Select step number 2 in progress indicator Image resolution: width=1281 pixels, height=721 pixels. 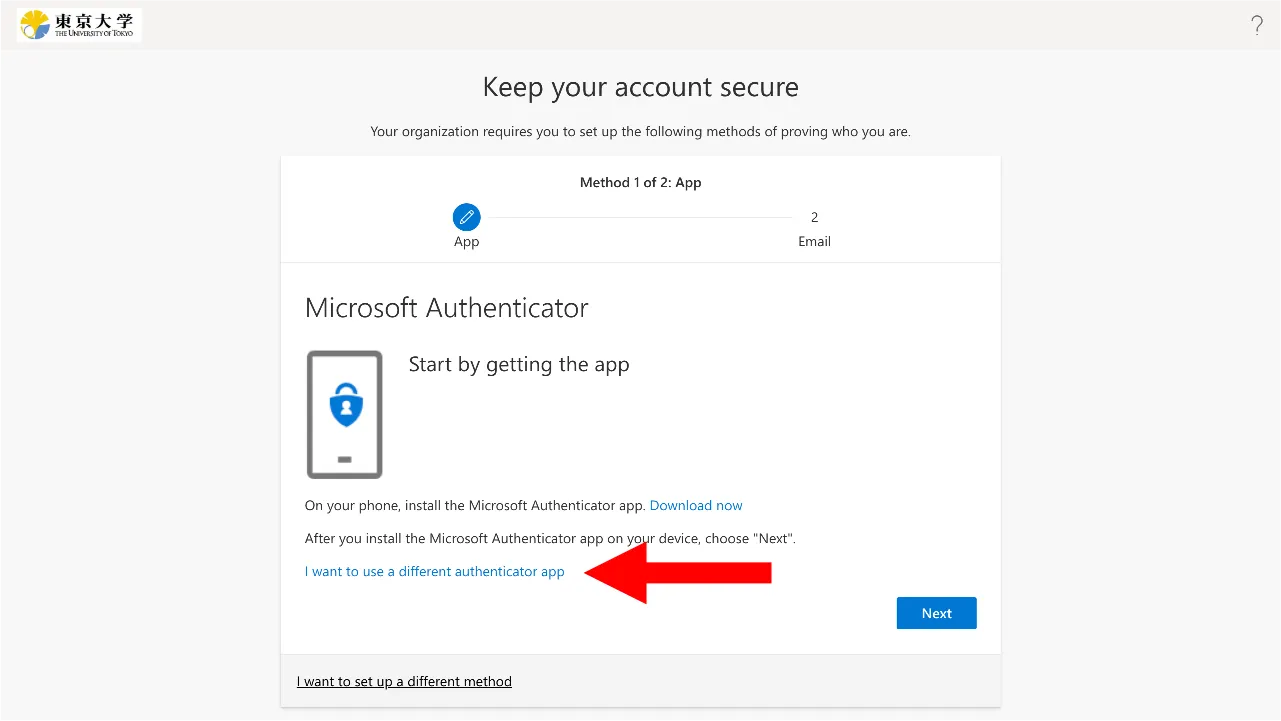click(814, 217)
